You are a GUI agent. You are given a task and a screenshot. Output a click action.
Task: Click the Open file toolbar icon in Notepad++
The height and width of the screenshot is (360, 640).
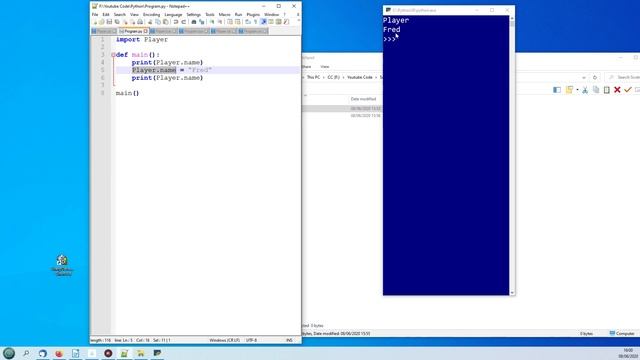(x=102, y=22)
